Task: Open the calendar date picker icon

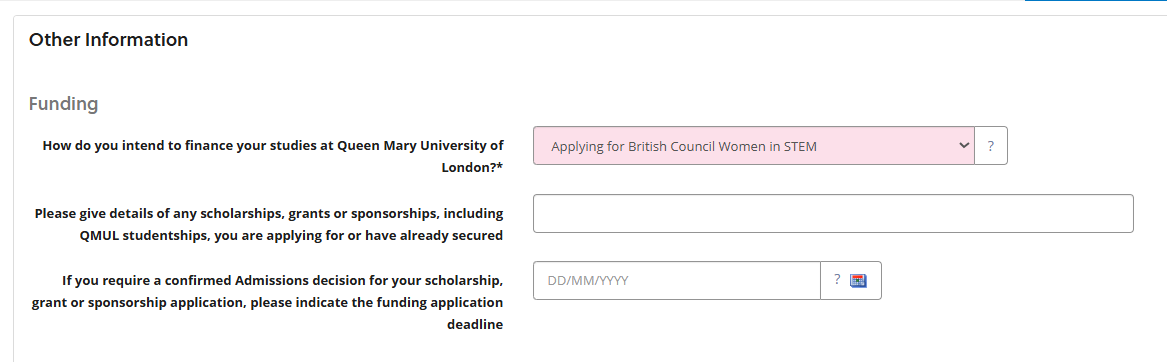Action: (x=858, y=281)
